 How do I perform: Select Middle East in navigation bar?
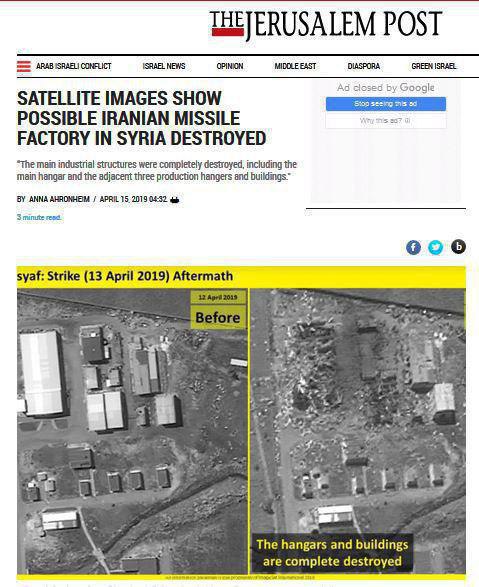295,66
